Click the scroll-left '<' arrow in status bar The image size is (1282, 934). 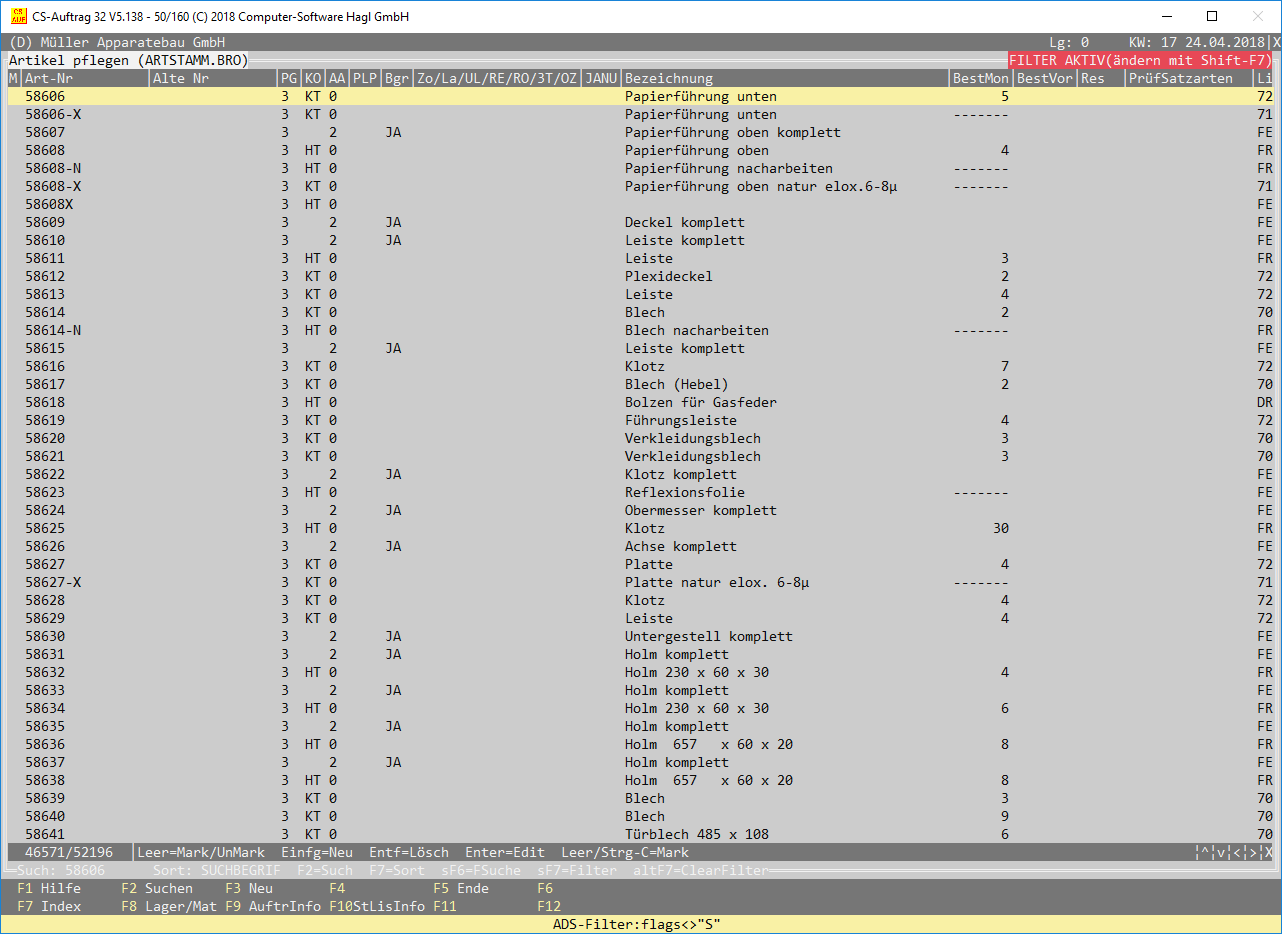1238,853
